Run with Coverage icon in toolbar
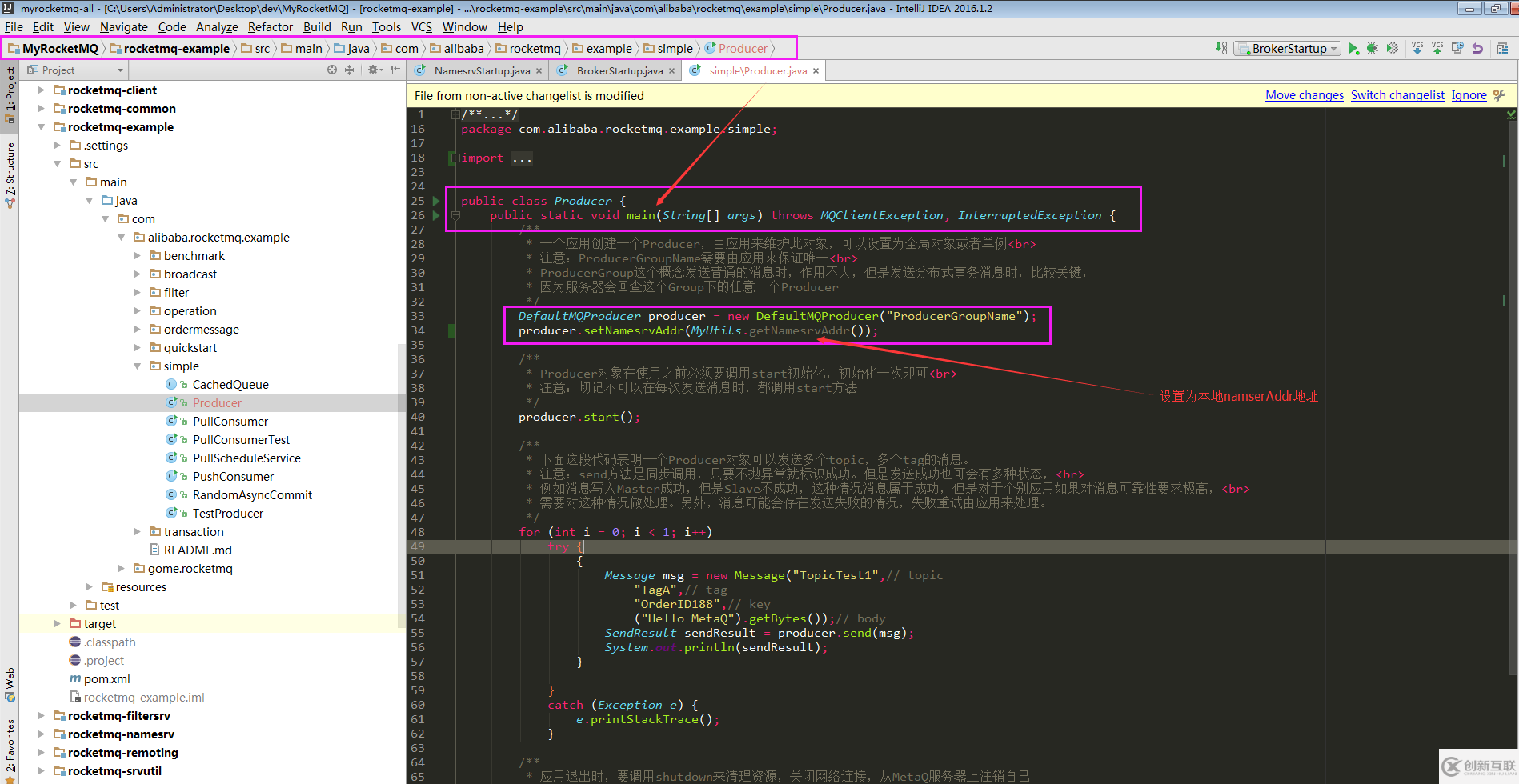 pyautogui.click(x=1393, y=49)
